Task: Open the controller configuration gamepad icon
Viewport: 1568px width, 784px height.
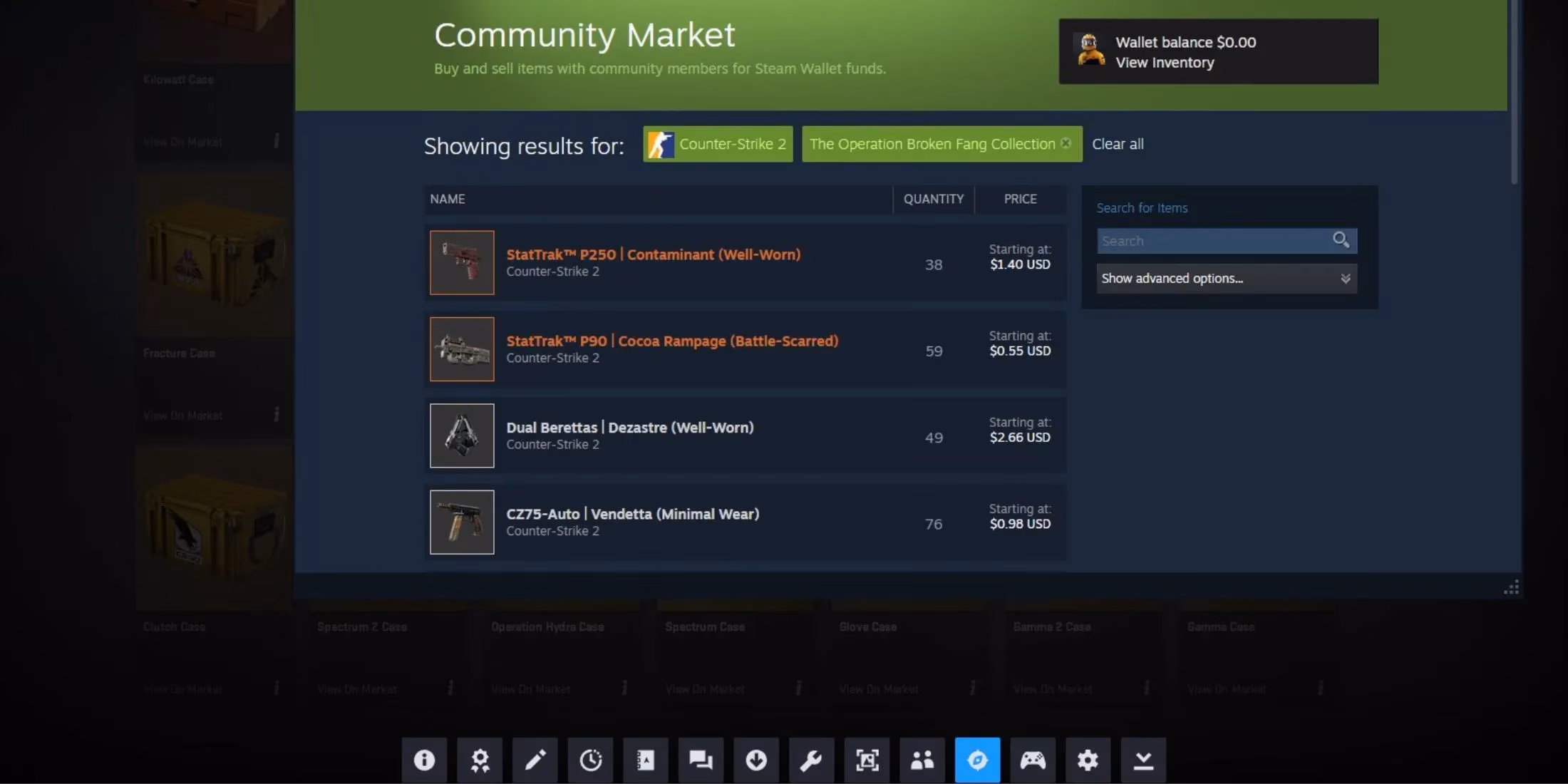Action: 1033,760
